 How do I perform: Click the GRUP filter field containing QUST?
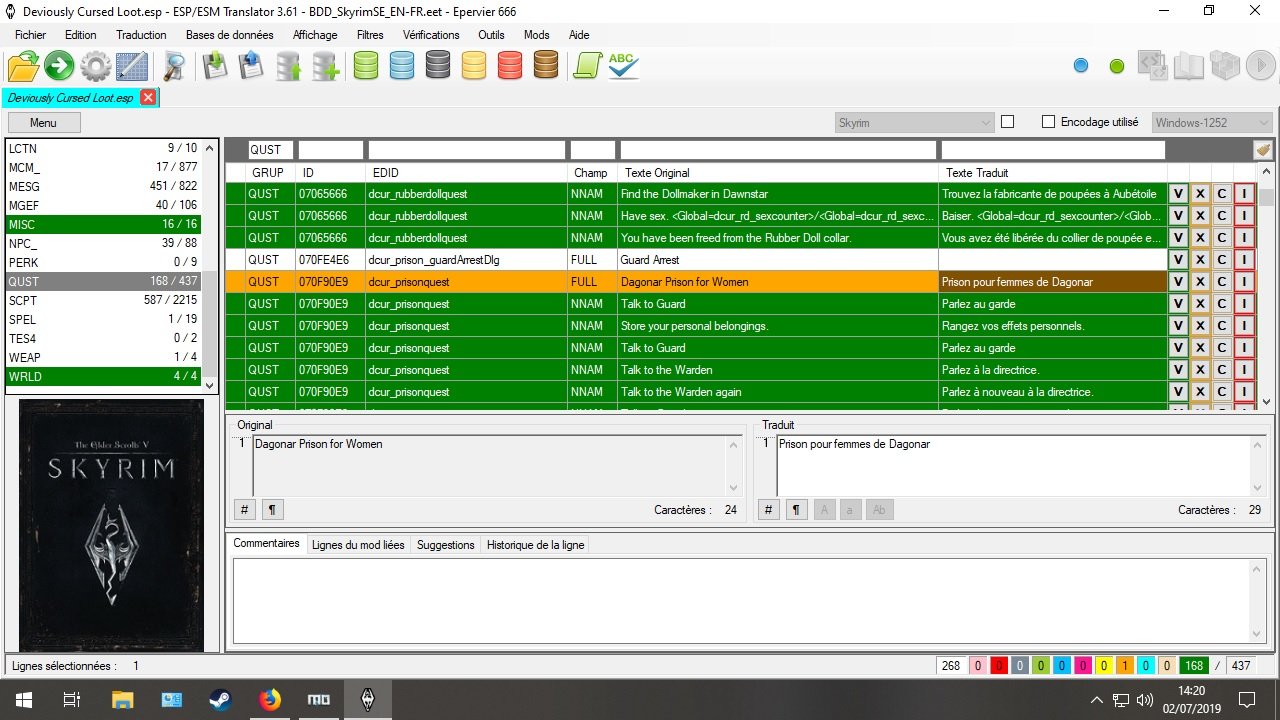271,150
